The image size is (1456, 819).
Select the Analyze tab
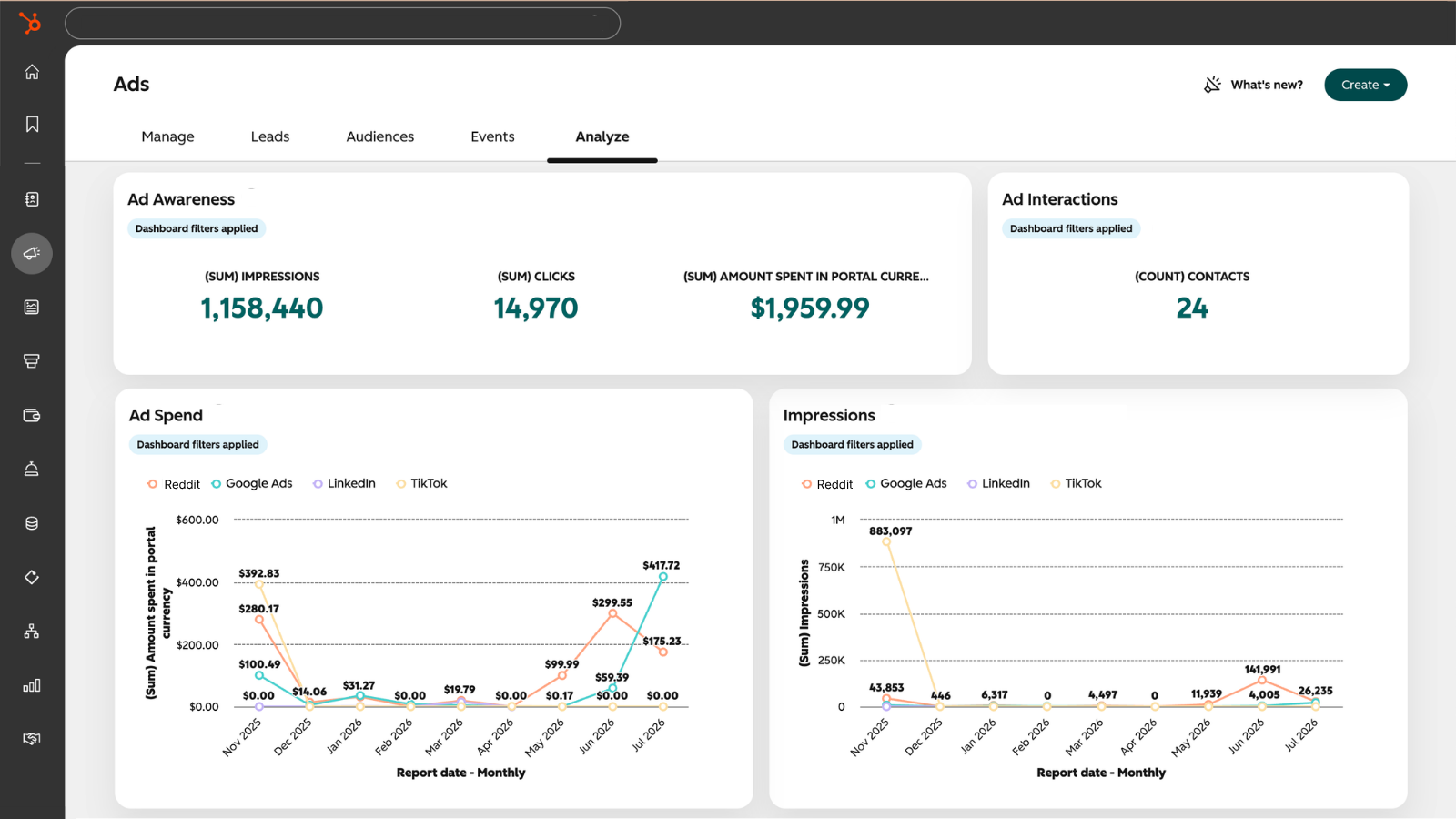[602, 136]
